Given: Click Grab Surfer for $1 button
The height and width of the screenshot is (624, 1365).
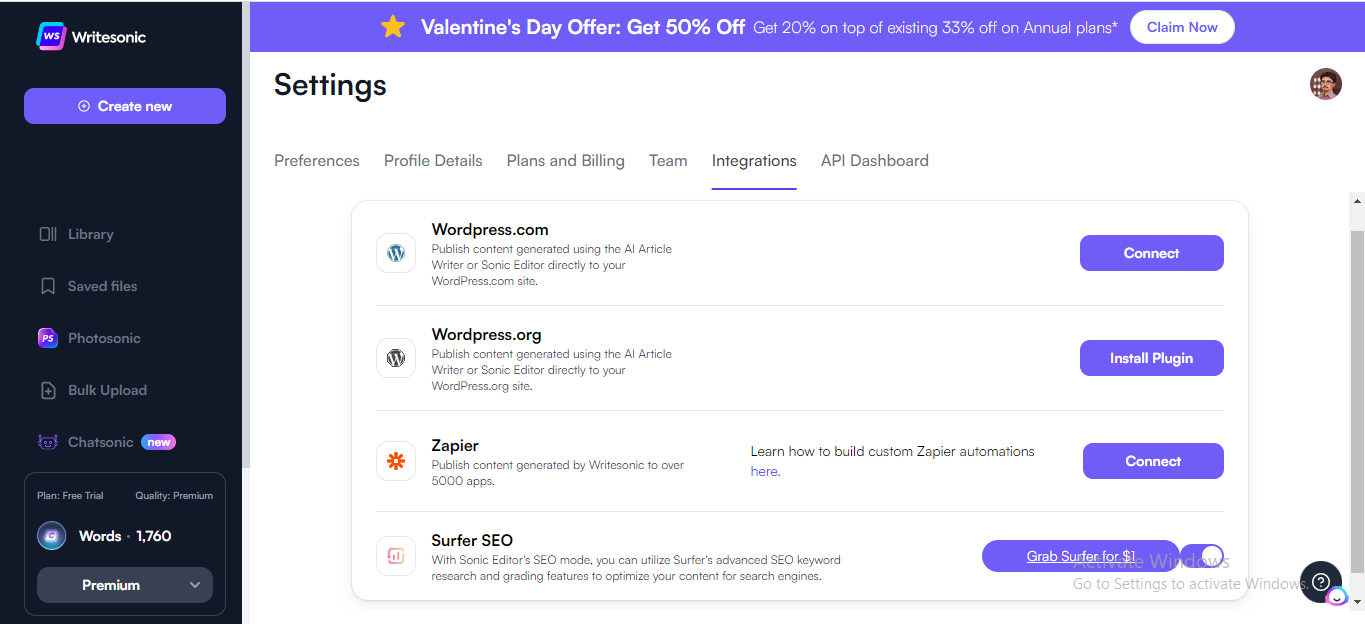Looking at the screenshot, I should (1081, 556).
